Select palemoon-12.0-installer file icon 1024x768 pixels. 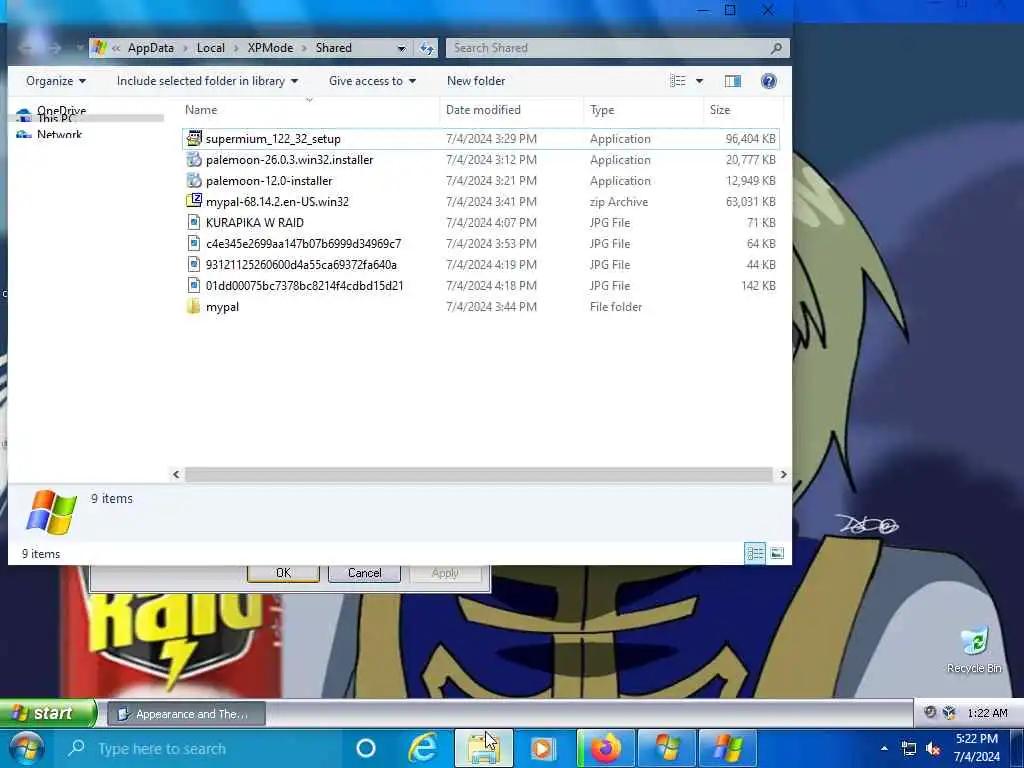pos(194,180)
